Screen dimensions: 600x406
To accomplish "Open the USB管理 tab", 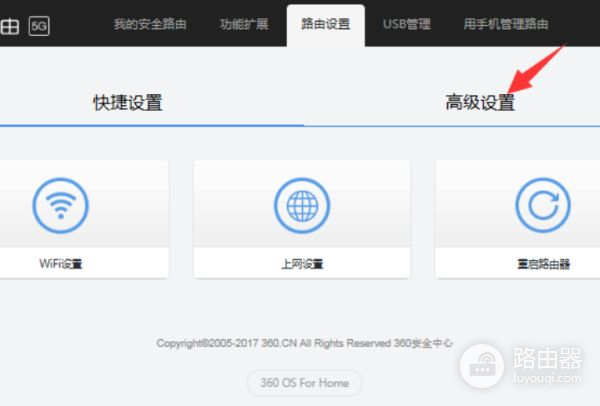I will coord(407,24).
